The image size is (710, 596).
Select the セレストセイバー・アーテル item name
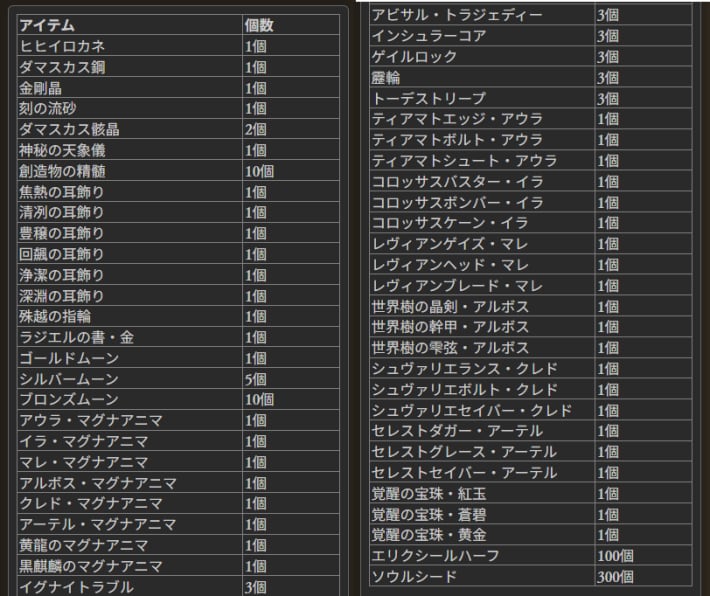pos(465,473)
